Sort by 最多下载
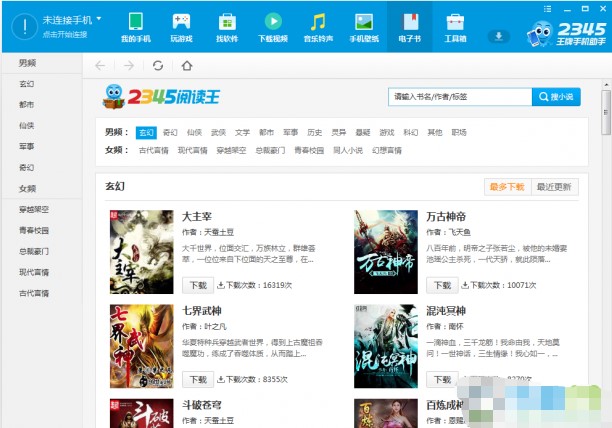The width and height of the screenshot is (612, 428). pos(507,187)
